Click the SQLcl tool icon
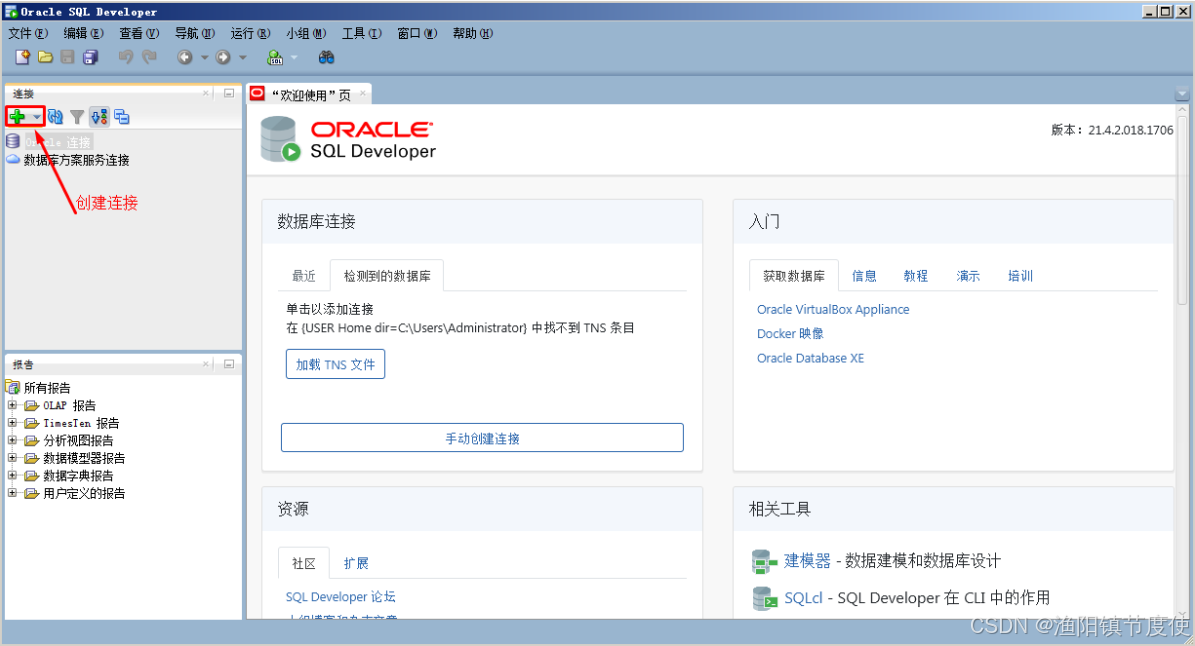Viewport: 1195px width, 646px height. [x=764, y=598]
